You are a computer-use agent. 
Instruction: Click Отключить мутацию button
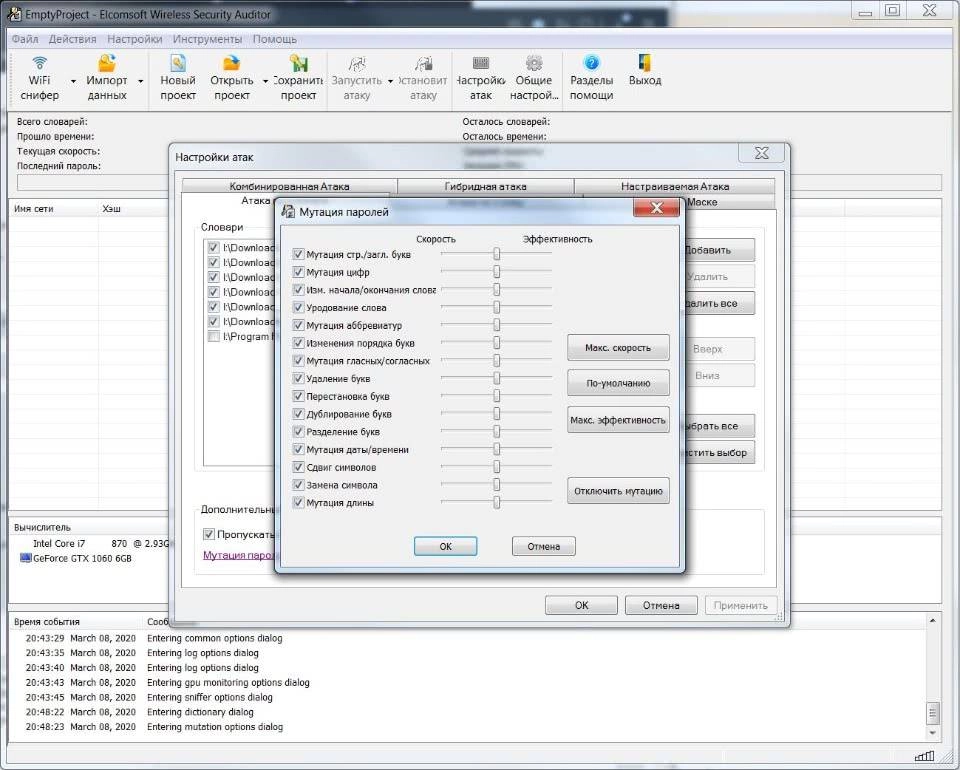[x=618, y=491]
